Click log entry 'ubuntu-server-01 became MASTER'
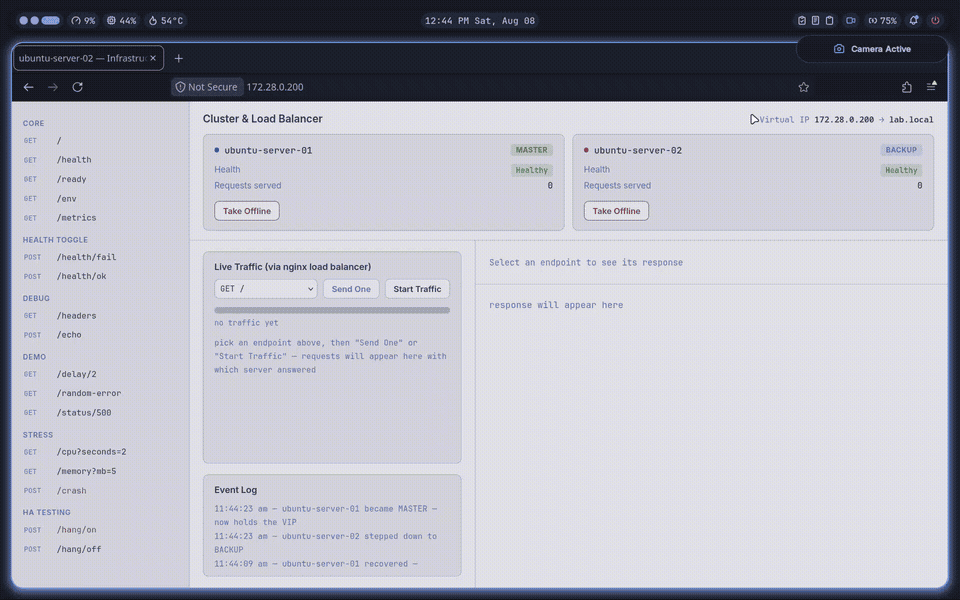Image resolution: width=960 pixels, height=600 pixels. (326, 516)
